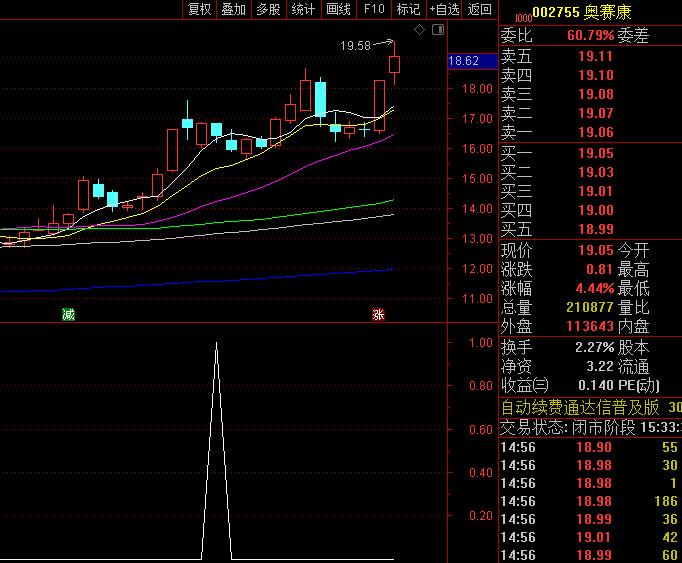The image size is (682, 563).
Task: Select the 多股 multi-stock view
Action: tap(268, 9)
